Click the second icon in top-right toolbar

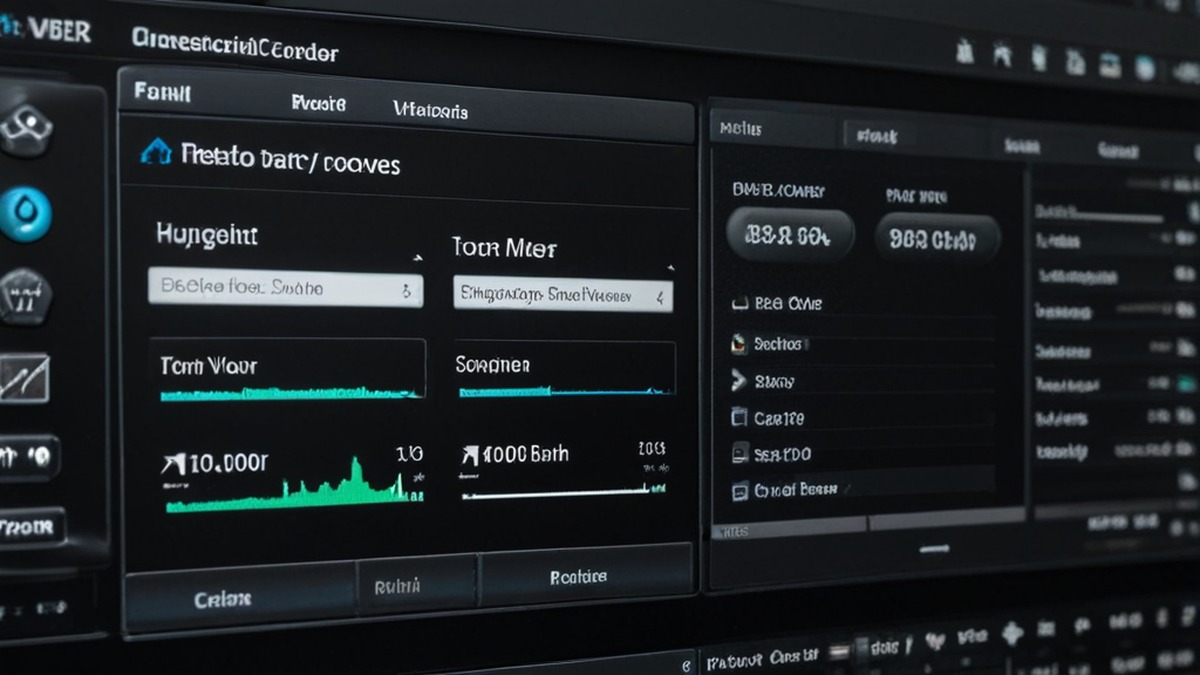pyautogui.click(x=1002, y=55)
